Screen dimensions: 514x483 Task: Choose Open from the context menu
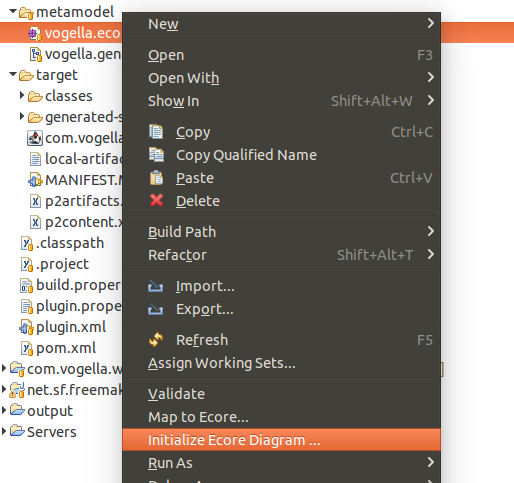(x=281, y=55)
